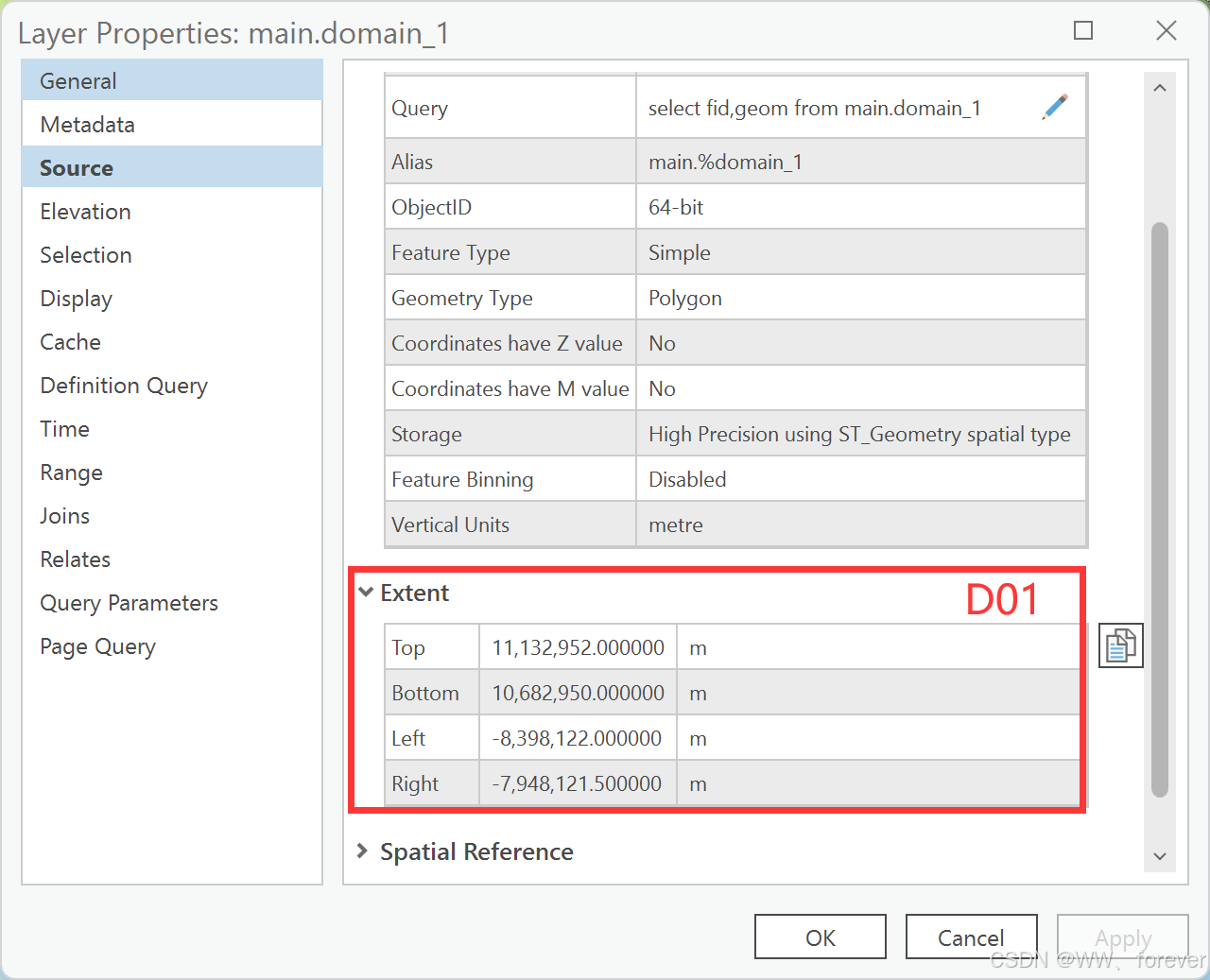This screenshot has width=1210, height=980.
Task: Open the Cache tab
Action: [x=172, y=341]
